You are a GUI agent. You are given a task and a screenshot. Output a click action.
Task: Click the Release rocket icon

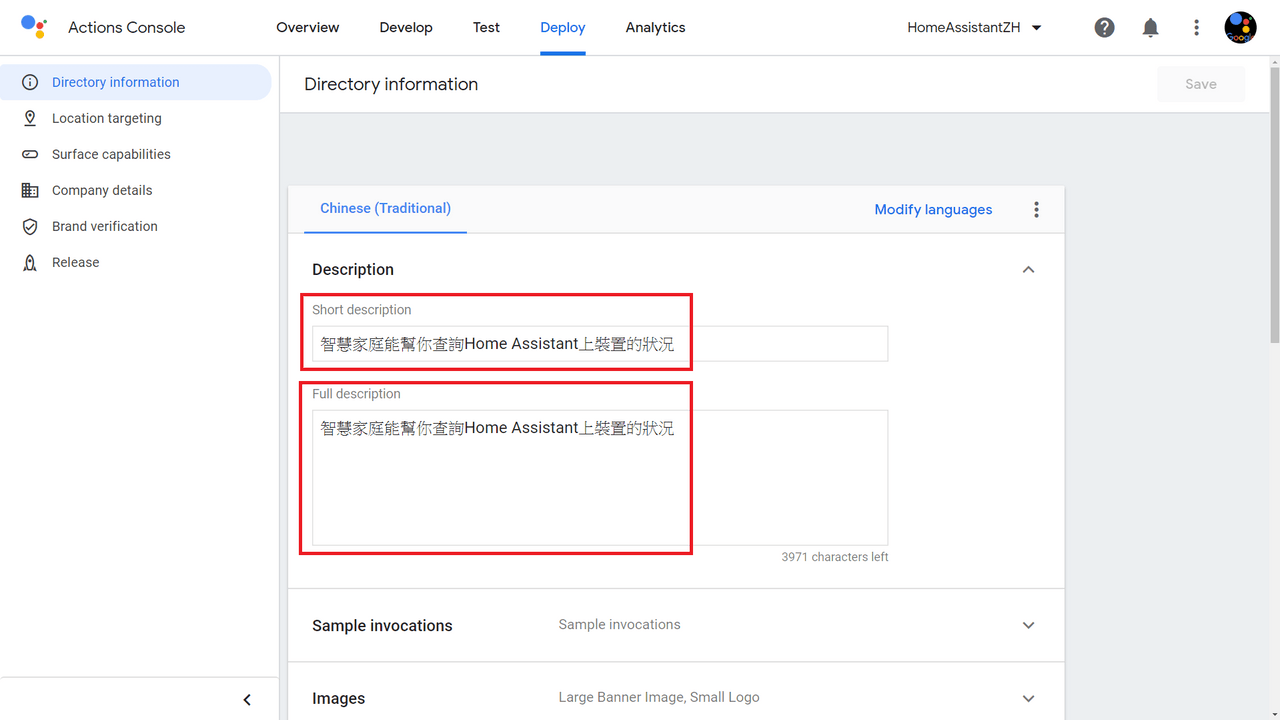(30, 262)
